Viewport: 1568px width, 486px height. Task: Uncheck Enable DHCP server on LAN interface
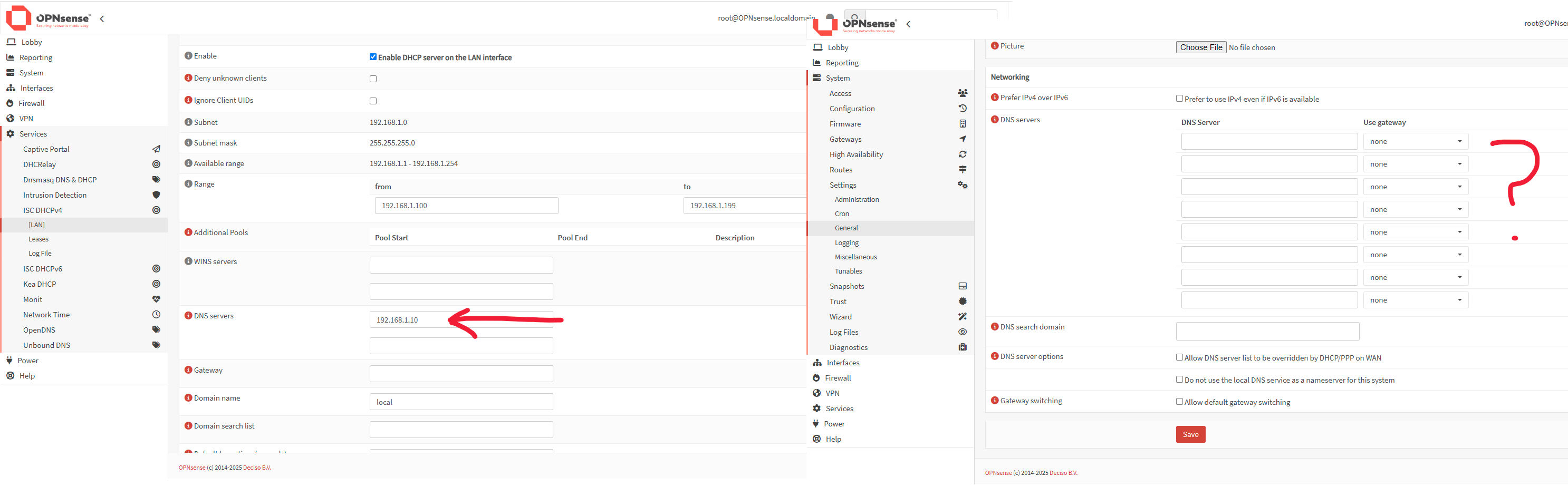[x=373, y=56]
